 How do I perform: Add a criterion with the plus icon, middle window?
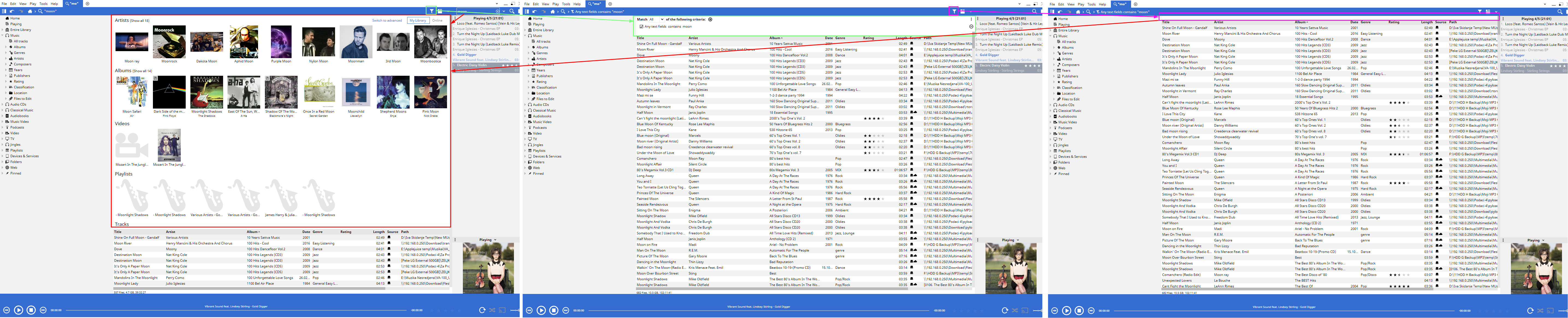click(x=710, y=19)
